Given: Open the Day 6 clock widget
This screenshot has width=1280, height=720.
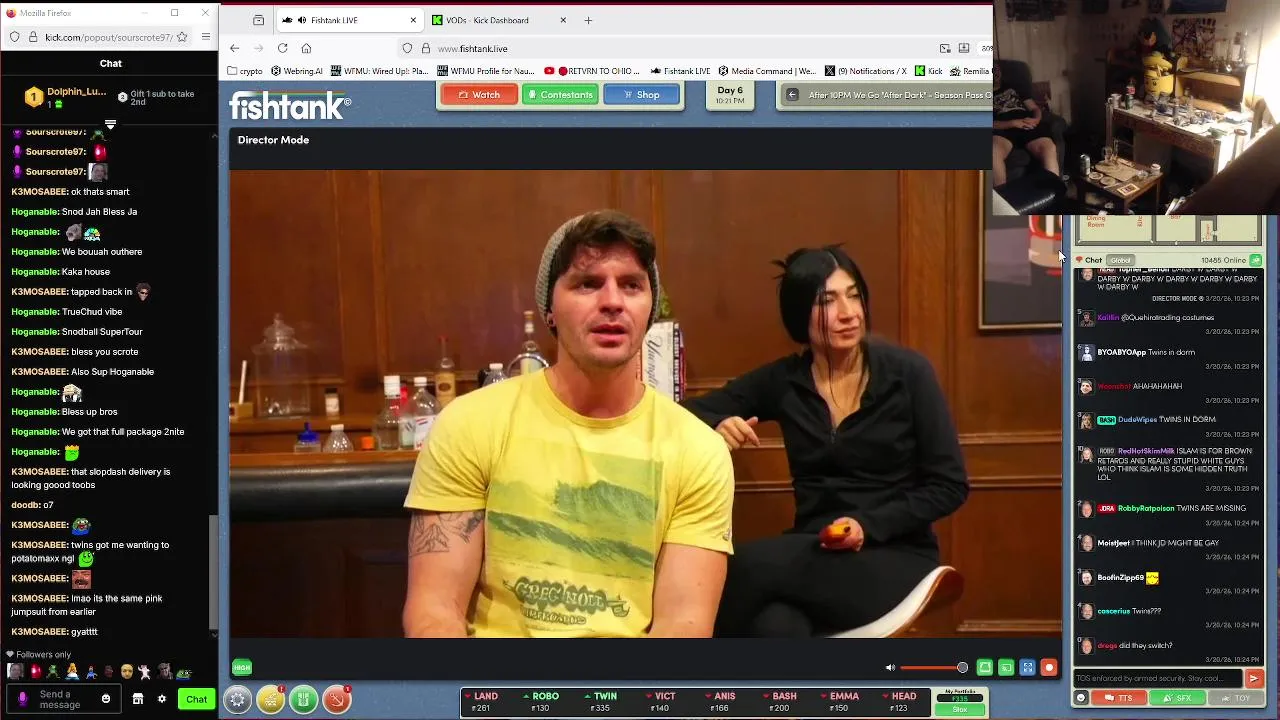Looking at the screenshot, I should (x=730, y=95).
